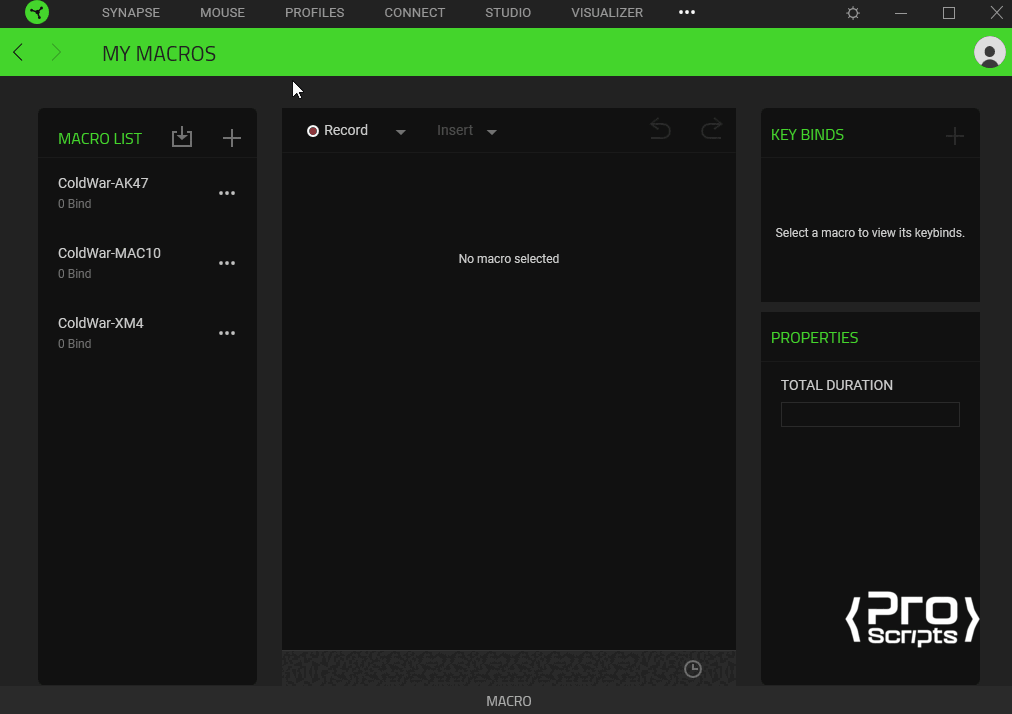Viewport: 1012px width, 714px height.
Task: Open options menu for ColdWar-MAC10
Action: [227, 263]
